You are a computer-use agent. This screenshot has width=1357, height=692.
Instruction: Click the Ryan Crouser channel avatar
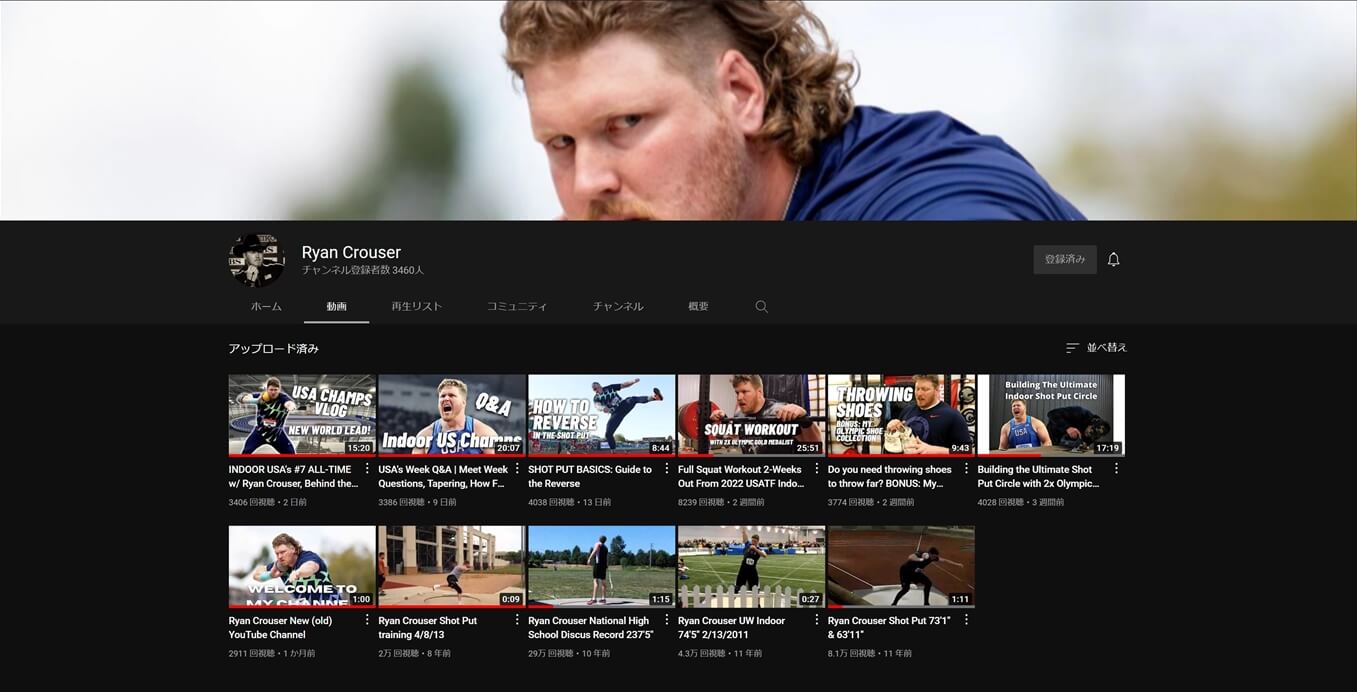tap(257, 261)
